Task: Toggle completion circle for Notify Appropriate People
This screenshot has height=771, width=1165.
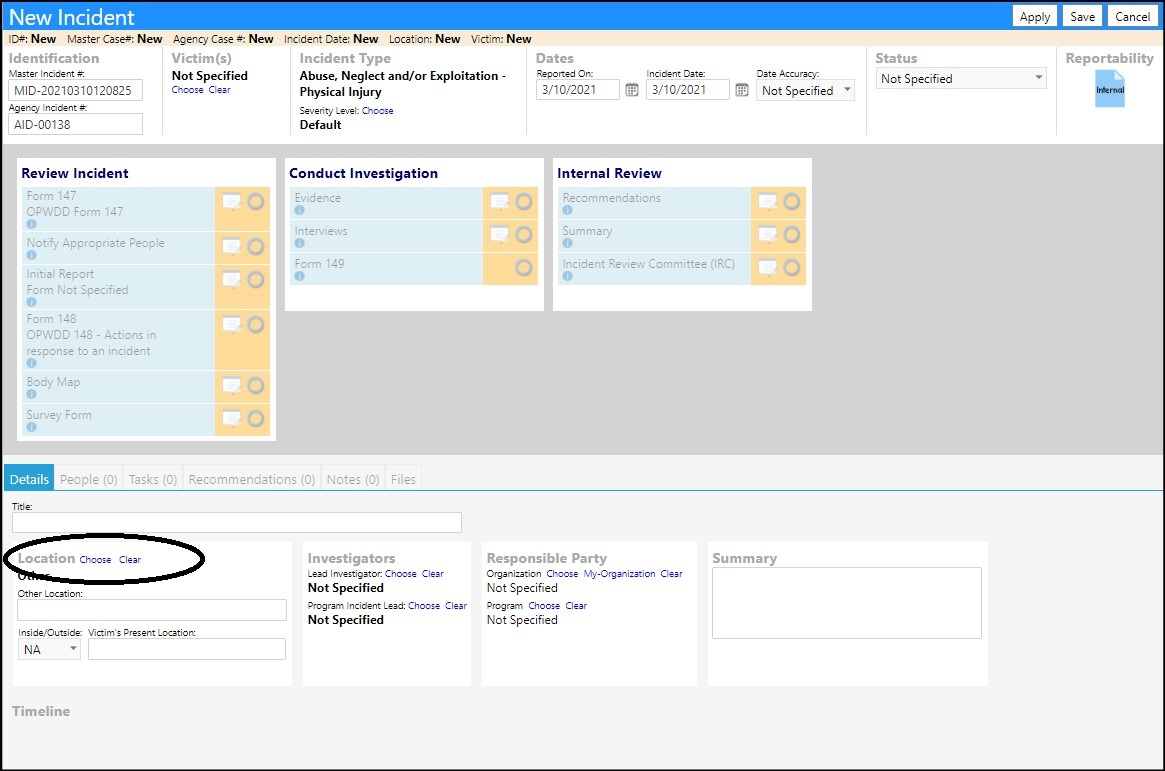Action: point(256,247)
